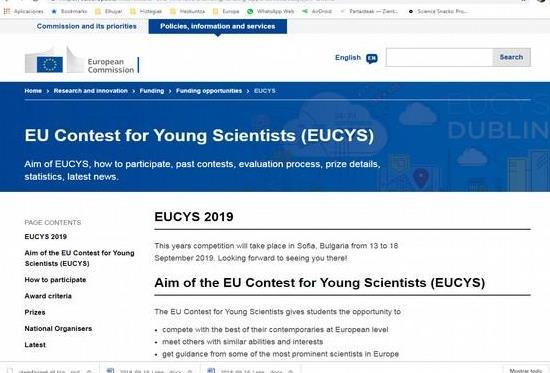Click Mostrar todo in downloads bar

point(525,371)
